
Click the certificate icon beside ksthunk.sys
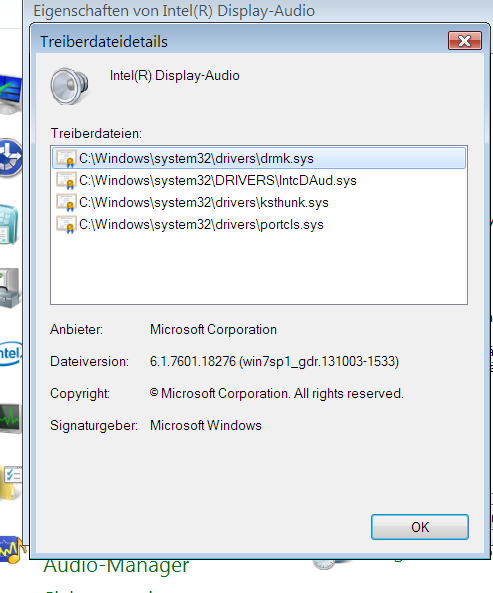[66, 202]
